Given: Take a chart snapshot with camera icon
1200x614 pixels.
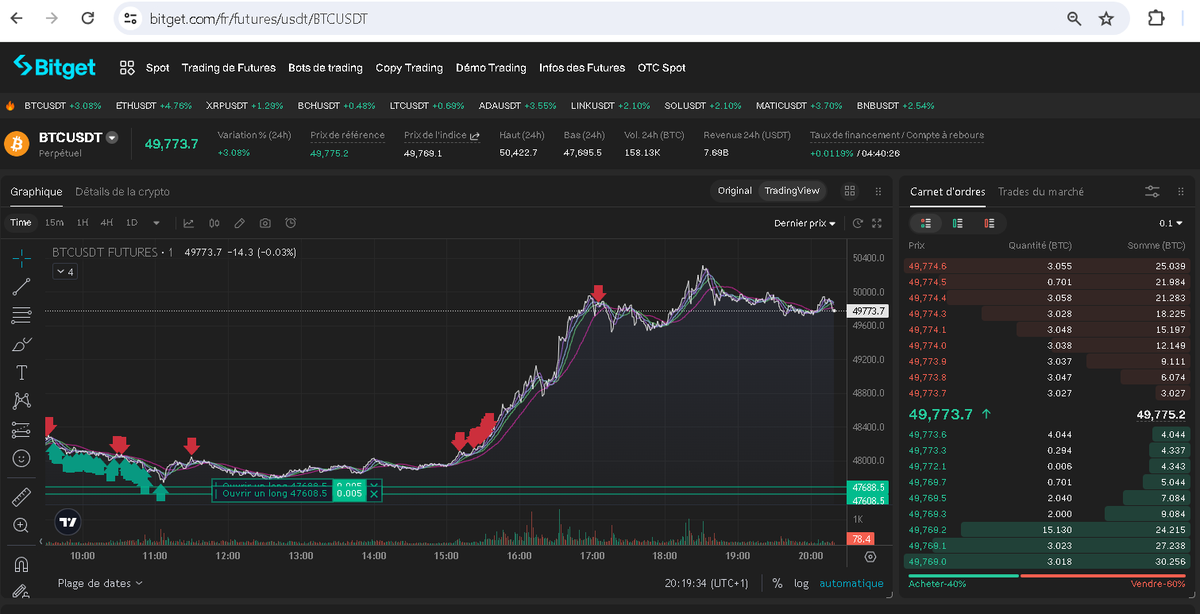Looking at the screenshot, I should pos(265,223).
